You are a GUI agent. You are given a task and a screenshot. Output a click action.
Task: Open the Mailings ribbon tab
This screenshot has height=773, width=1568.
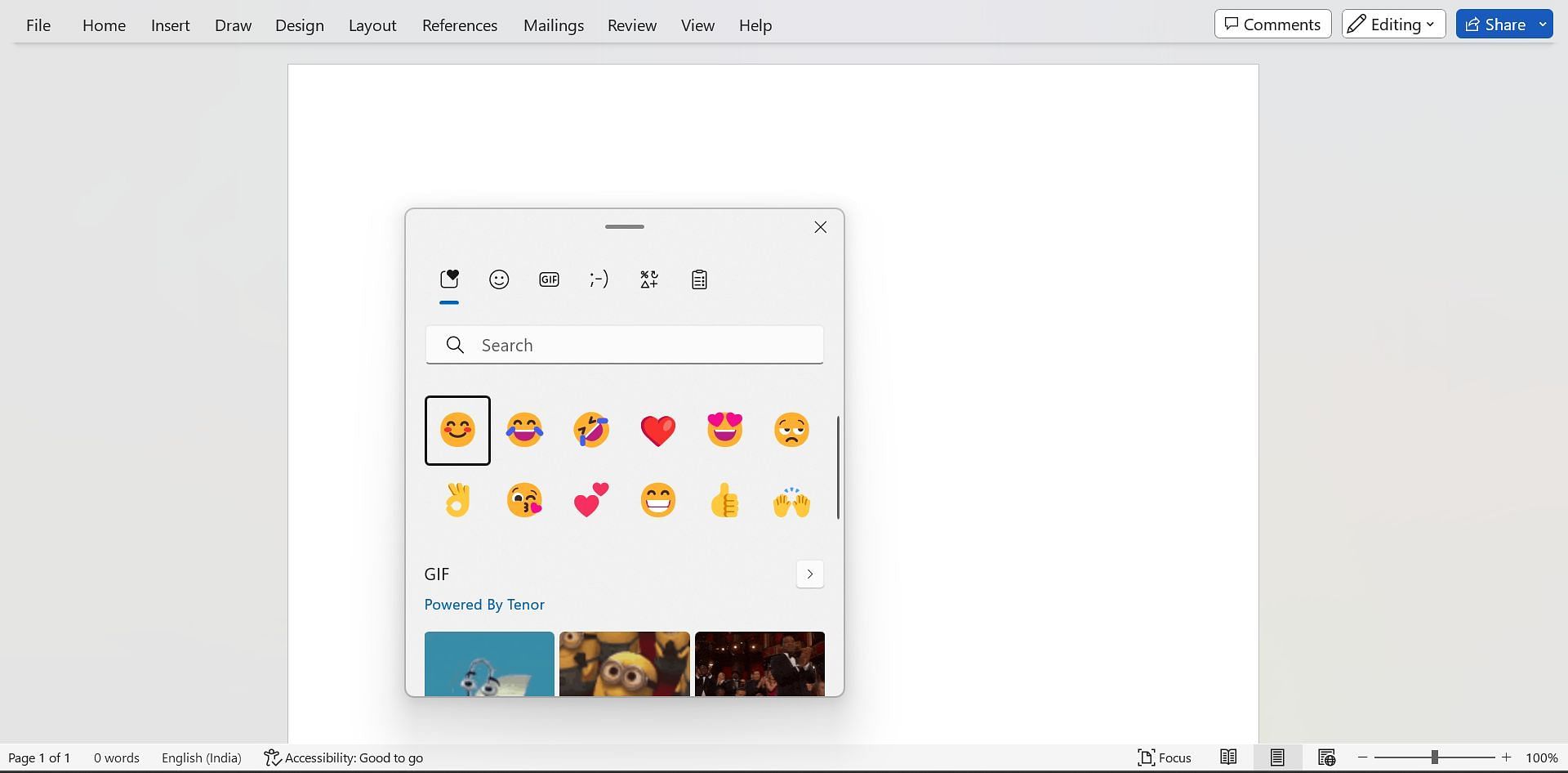(554, 25)
